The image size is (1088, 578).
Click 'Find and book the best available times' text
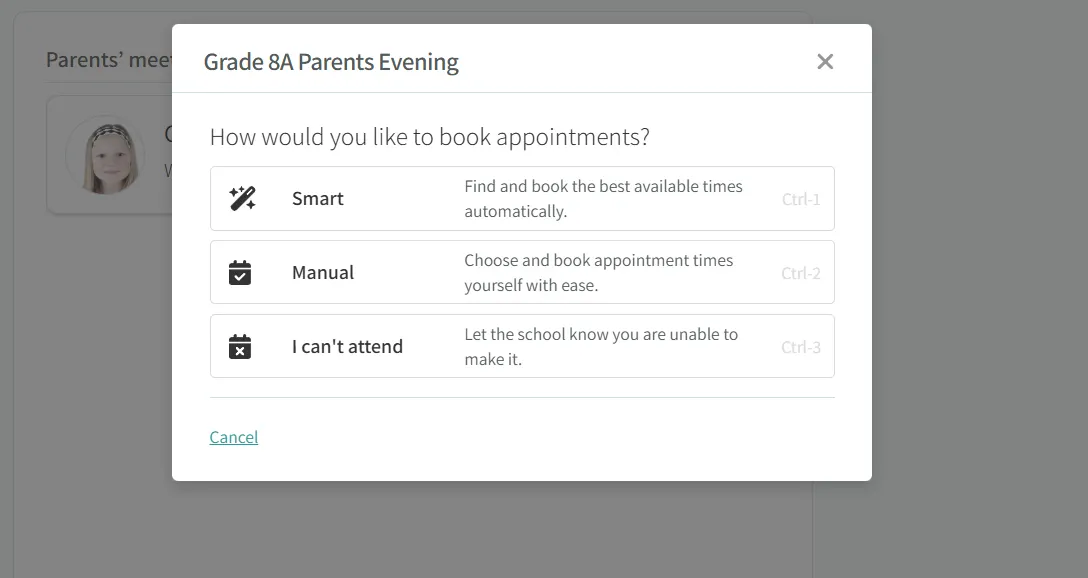coord(603,187)
